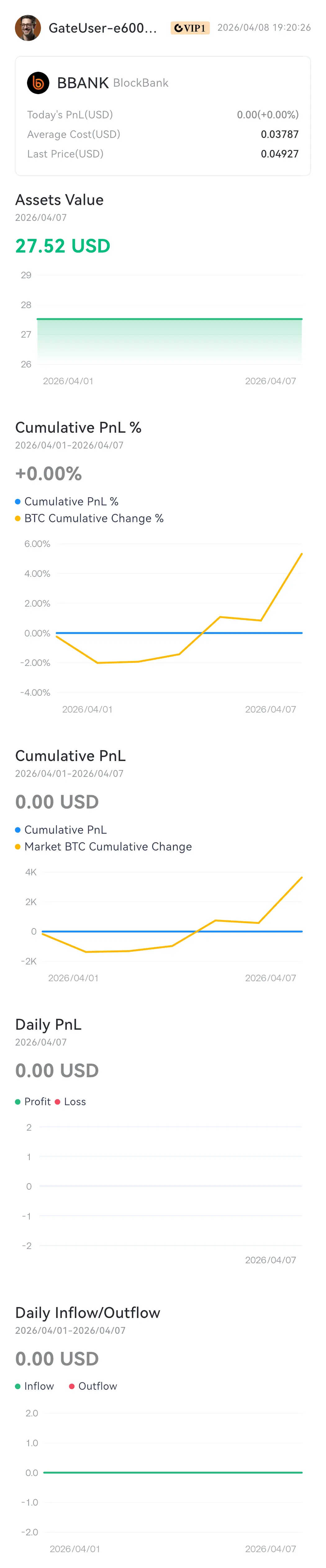
Task: Toggle the blue Cumulative PnL % legend dot
Action: [18, 502]
